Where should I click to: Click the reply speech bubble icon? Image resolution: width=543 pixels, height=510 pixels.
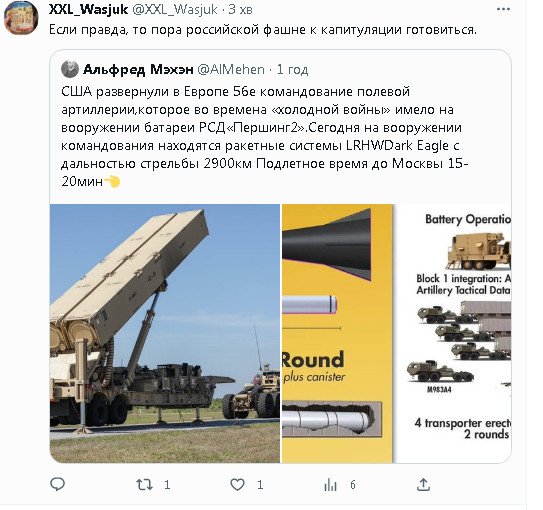(x=57, y=484)
